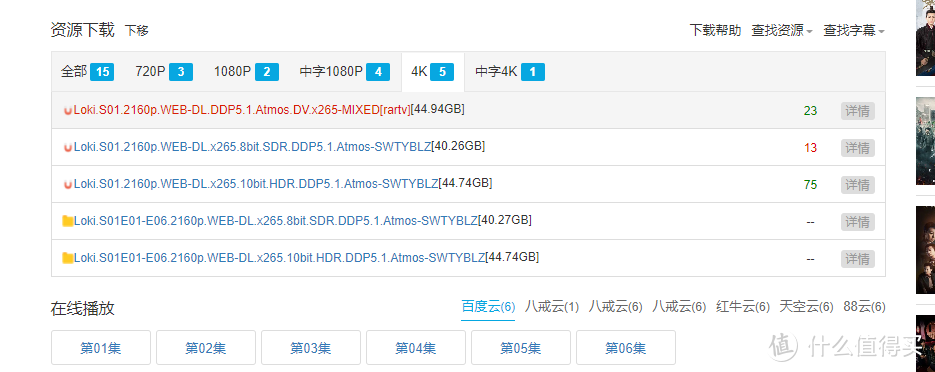Expand the 查找字幕 dropdown
The image size is (935, 372).
tap(854, 30)
